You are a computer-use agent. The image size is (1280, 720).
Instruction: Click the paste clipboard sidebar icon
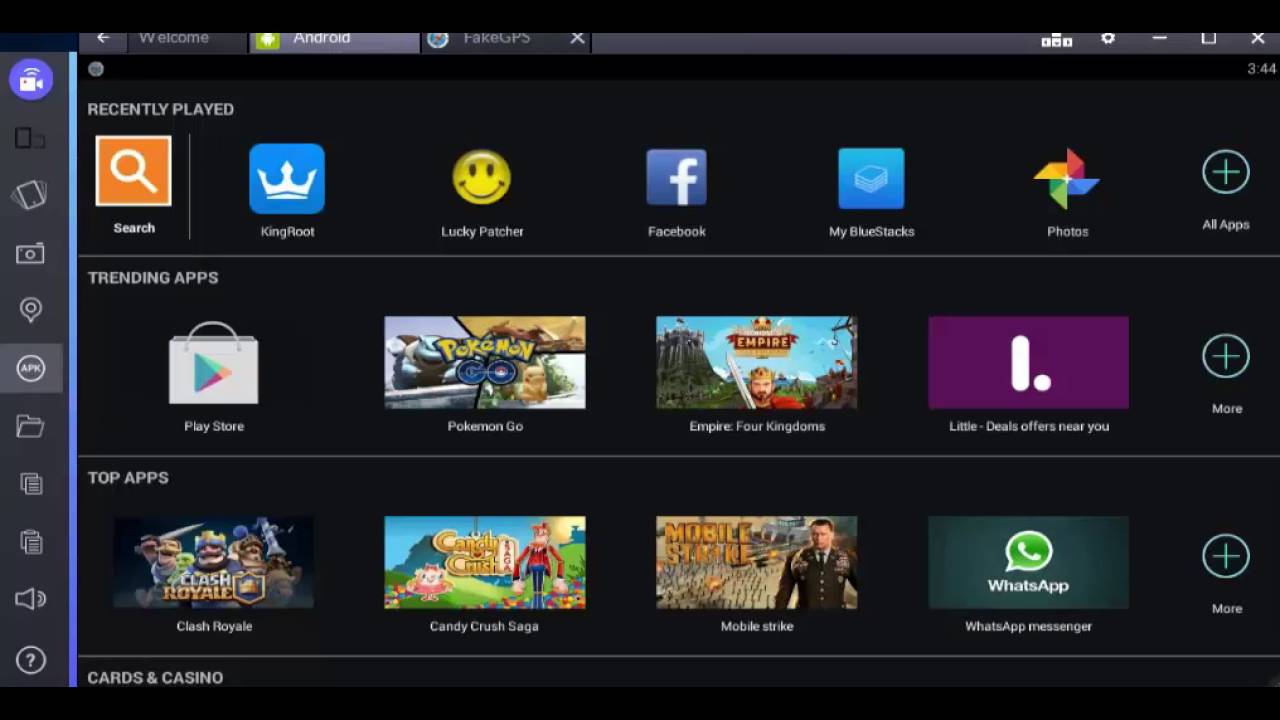click(x=31, y=541)
